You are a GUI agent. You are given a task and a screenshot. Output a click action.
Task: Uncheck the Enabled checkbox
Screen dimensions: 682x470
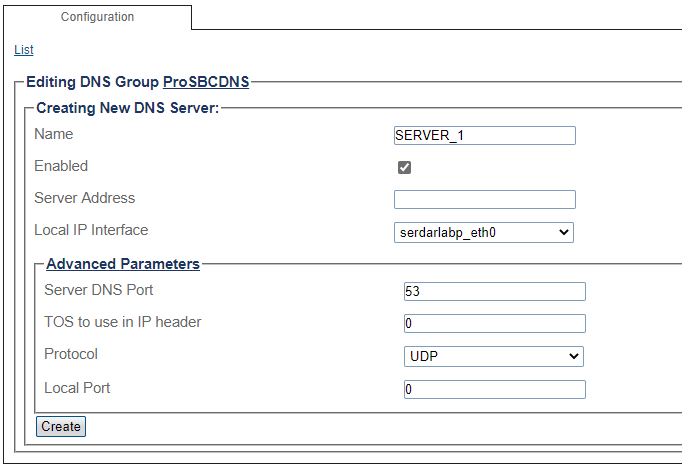[x=405, y=167]
